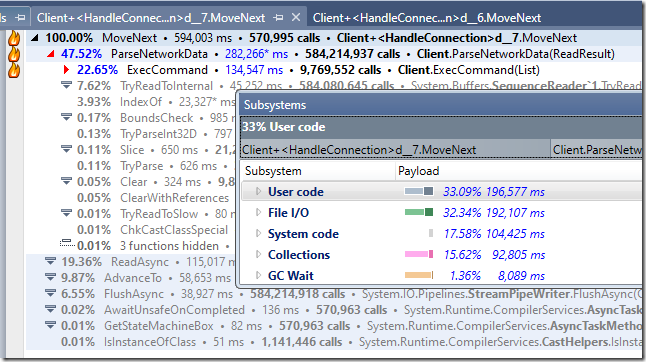Click the orange GC Wait payload bar
Screen dimensions: 646x362
419,275
